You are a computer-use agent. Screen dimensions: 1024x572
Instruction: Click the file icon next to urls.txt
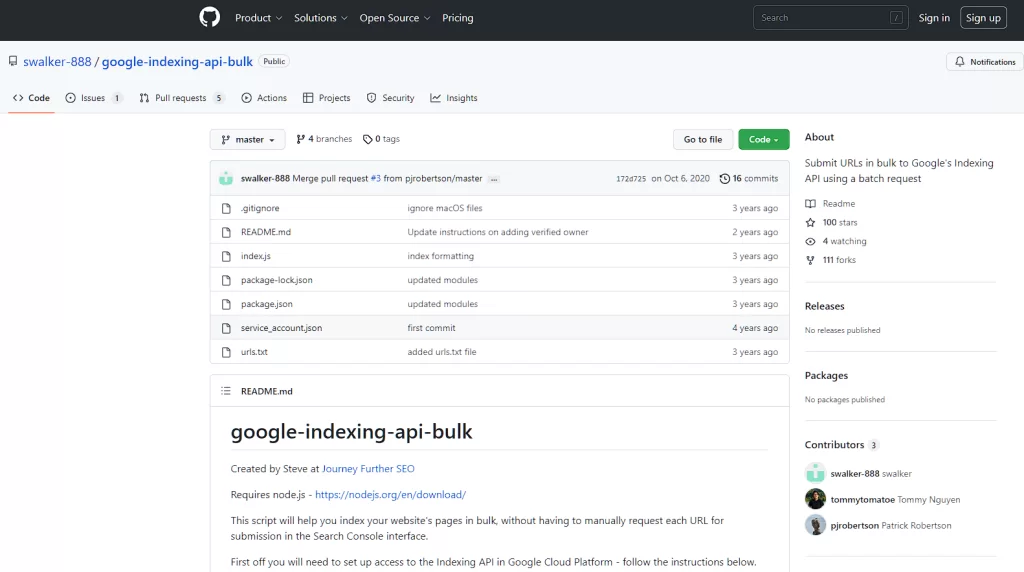226,352
